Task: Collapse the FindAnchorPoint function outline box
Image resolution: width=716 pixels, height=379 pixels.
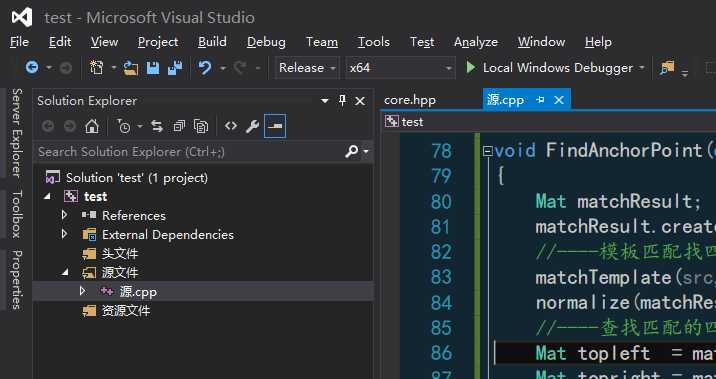Action: (488, 151)
